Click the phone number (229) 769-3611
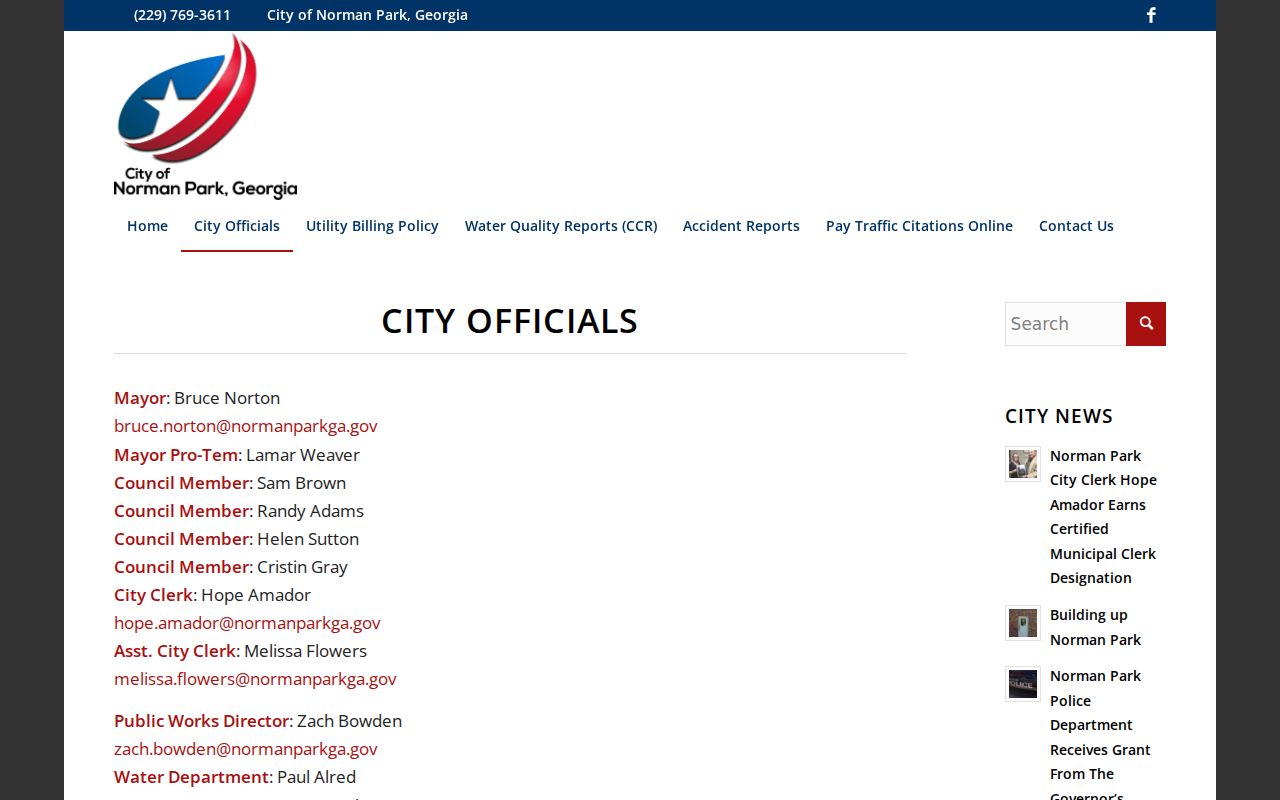The image size is (1280, 800). pos(182,15)
